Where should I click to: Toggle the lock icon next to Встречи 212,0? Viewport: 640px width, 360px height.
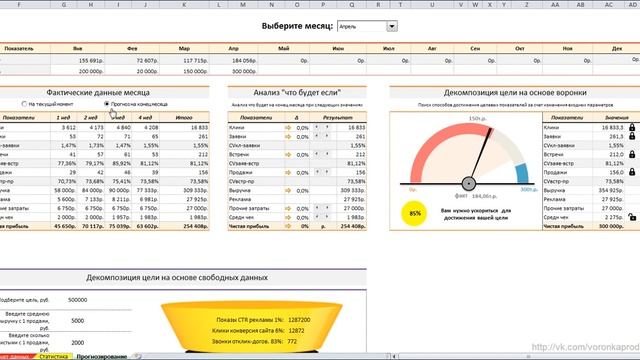[632, 154]
